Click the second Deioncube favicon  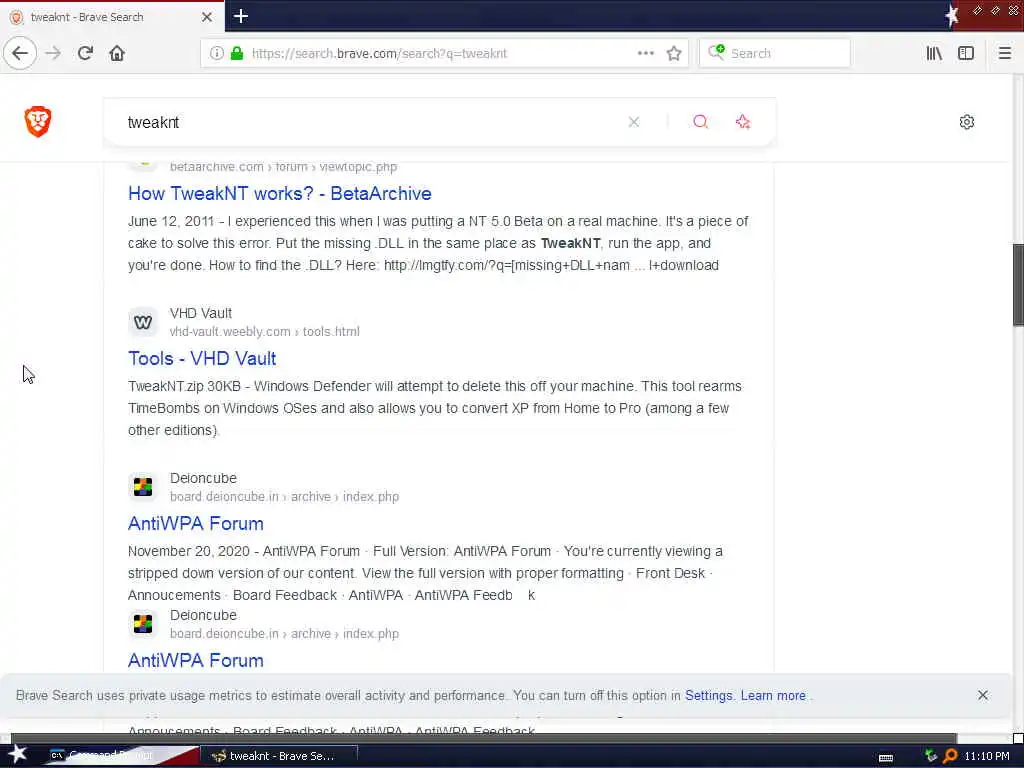143,624
